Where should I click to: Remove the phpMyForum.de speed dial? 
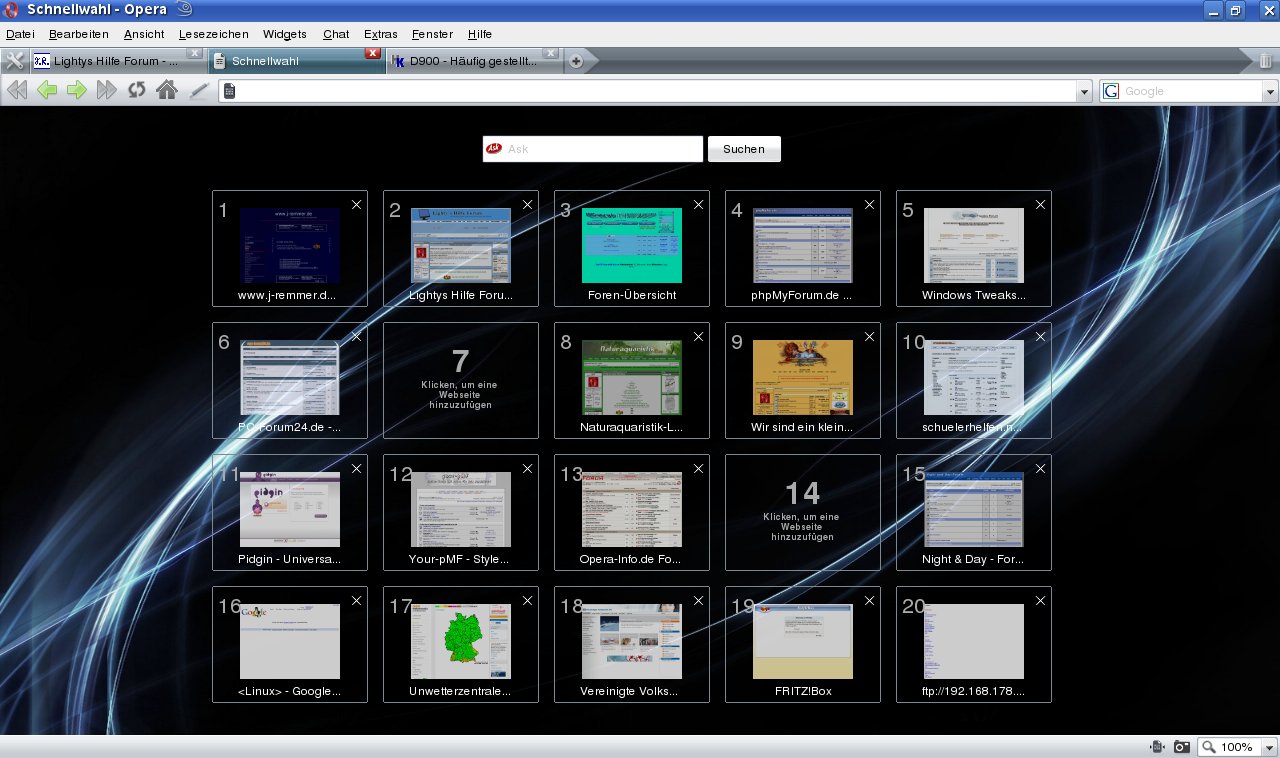click(x=869, y=204)
